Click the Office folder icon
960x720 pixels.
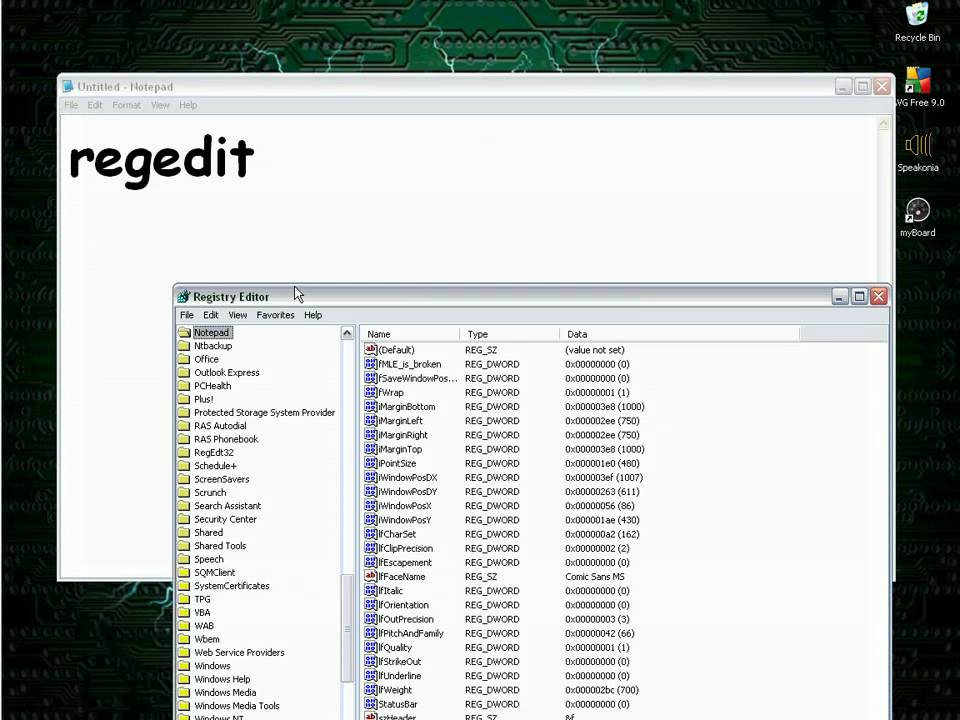(184, 359)
